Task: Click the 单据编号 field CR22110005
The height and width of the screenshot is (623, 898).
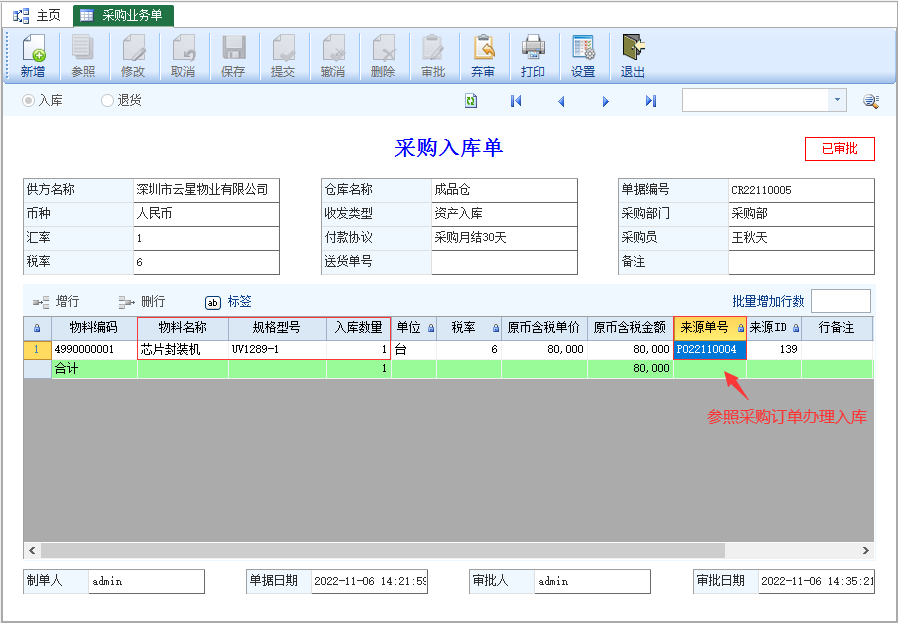Action: 801,190
